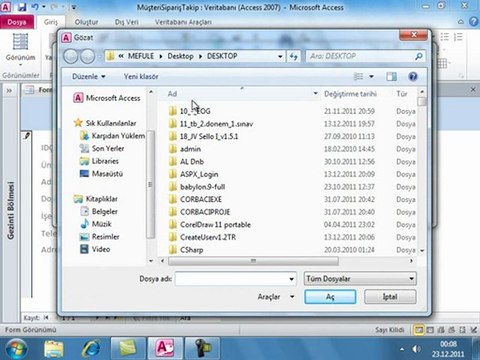Click the Forward navigation arrow in Gözat dialog
480x360 pixels.
[88, 56]
